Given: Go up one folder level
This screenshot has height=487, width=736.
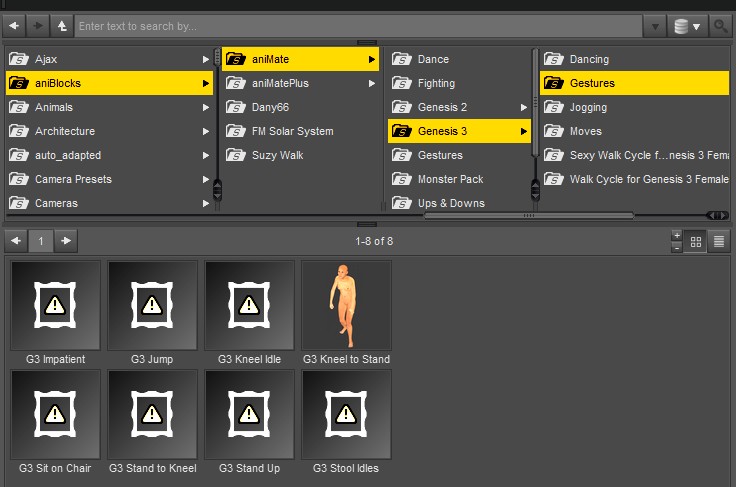Looking at the screenshot, I should point(62,26).
